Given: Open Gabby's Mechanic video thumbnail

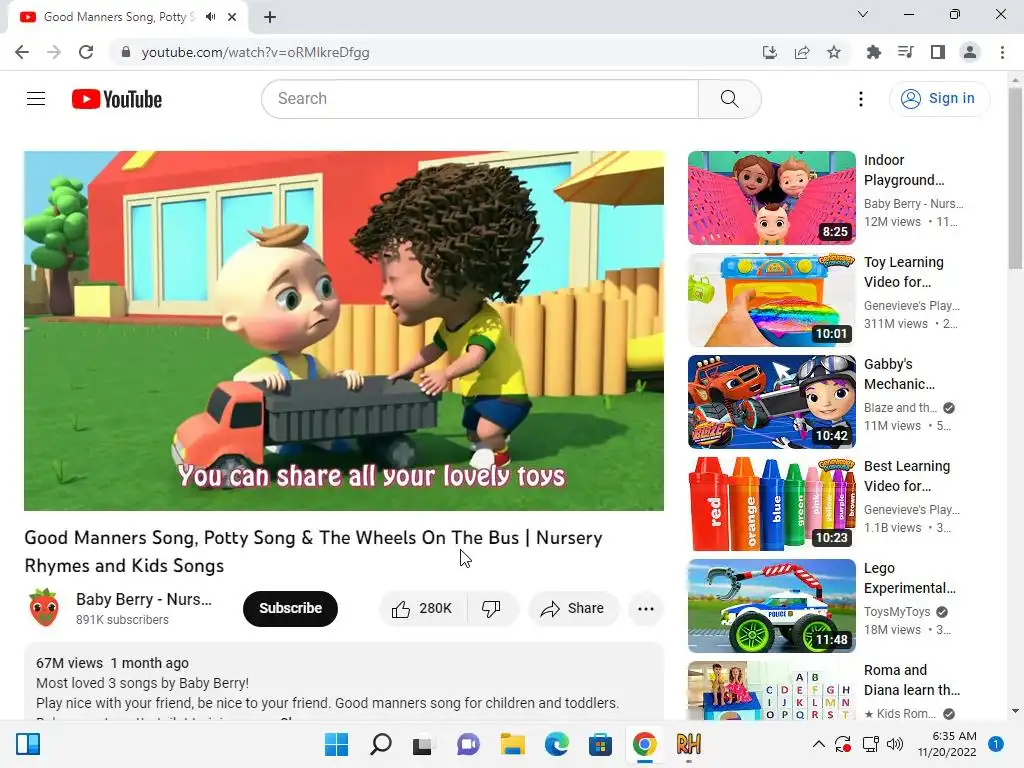Looking at the screenshot, I should coord(772,402).
